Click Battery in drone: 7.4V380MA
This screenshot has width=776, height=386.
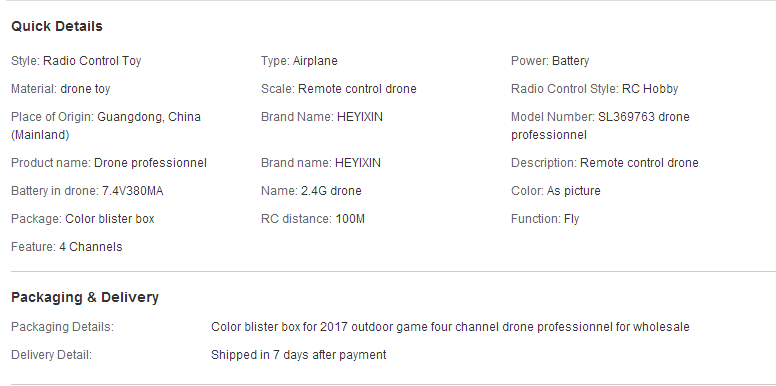87,191
